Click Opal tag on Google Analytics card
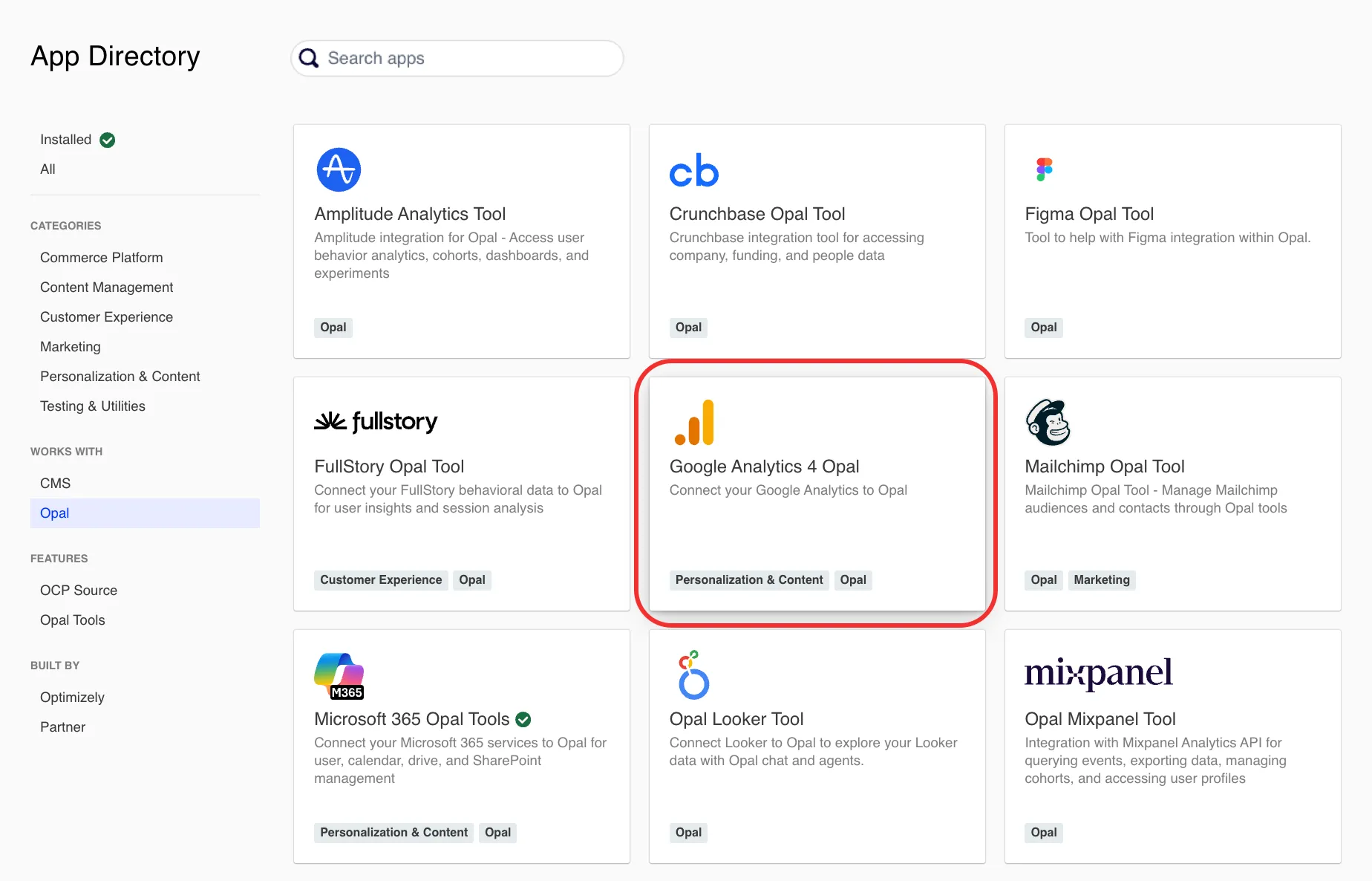 (x=853, y=580)
